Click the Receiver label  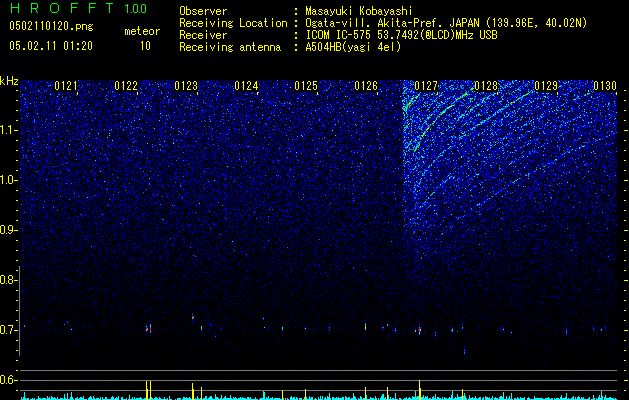[x=203, y=35]
